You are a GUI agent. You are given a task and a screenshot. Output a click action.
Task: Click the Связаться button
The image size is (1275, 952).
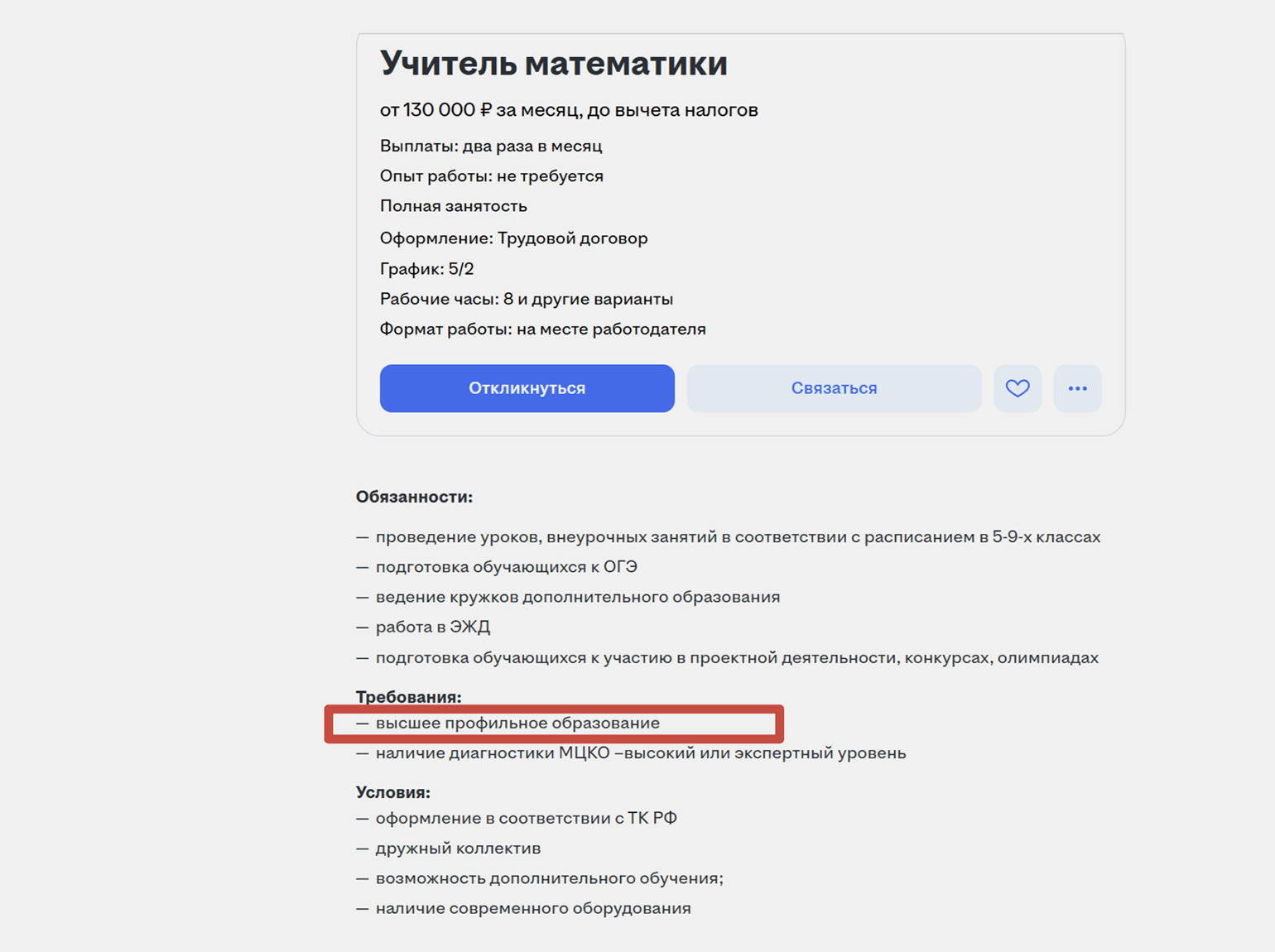pyautogui.click(x=834, y=388)
